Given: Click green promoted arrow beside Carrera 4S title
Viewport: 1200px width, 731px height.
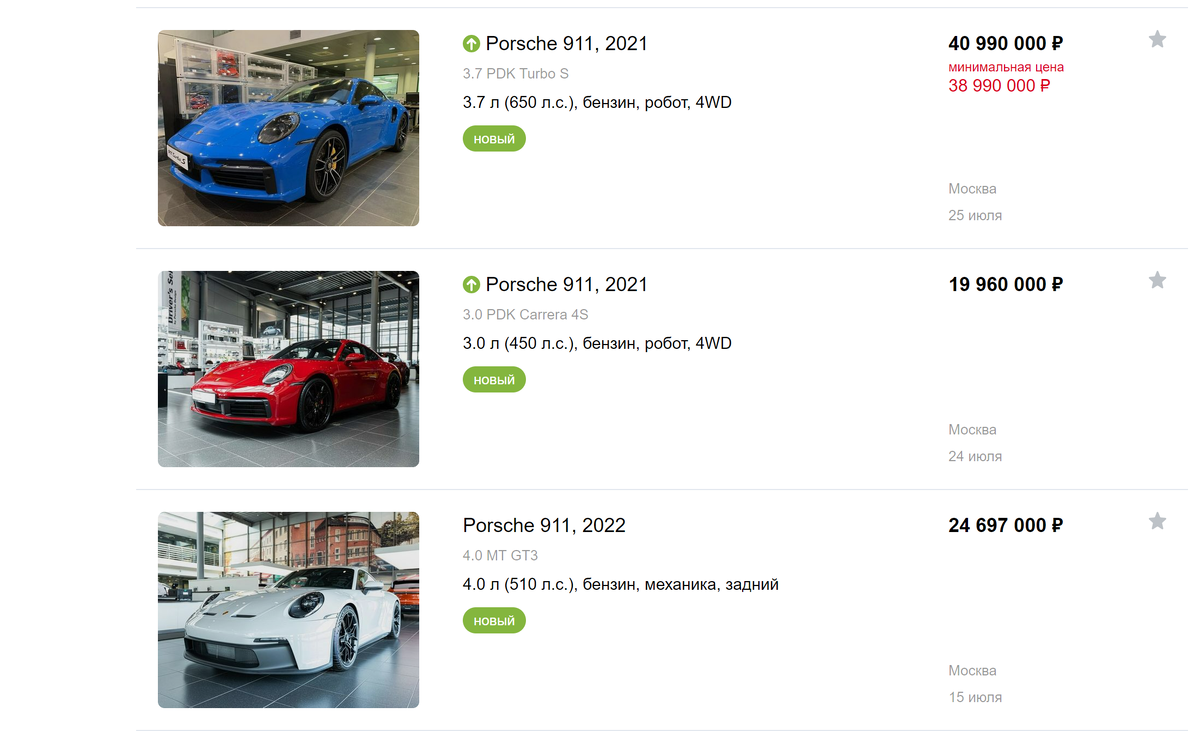Looking at the screenshot, I should coord(472,285).
